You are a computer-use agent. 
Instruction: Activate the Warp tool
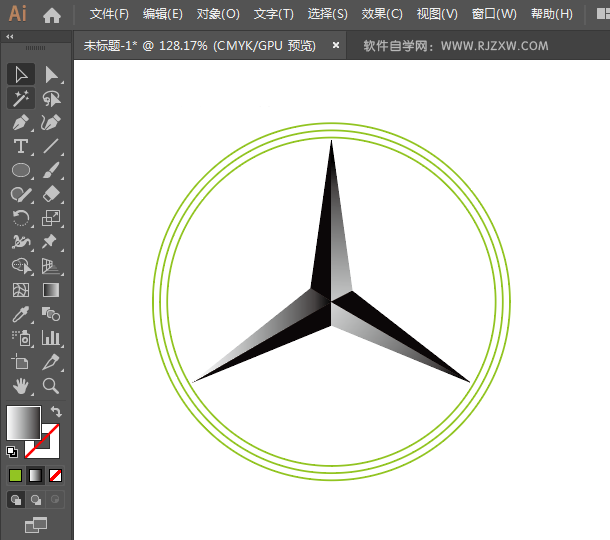tap(21, 242)
